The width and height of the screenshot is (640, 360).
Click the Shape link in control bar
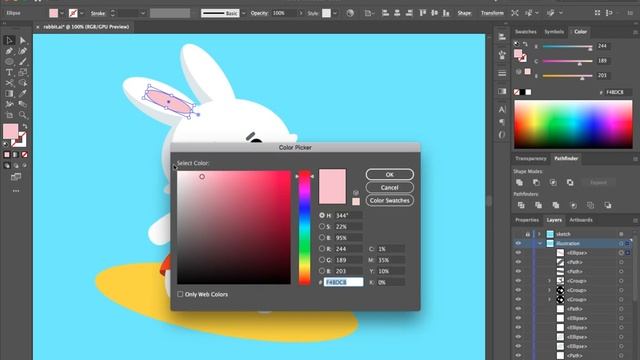tap(464, 13)
